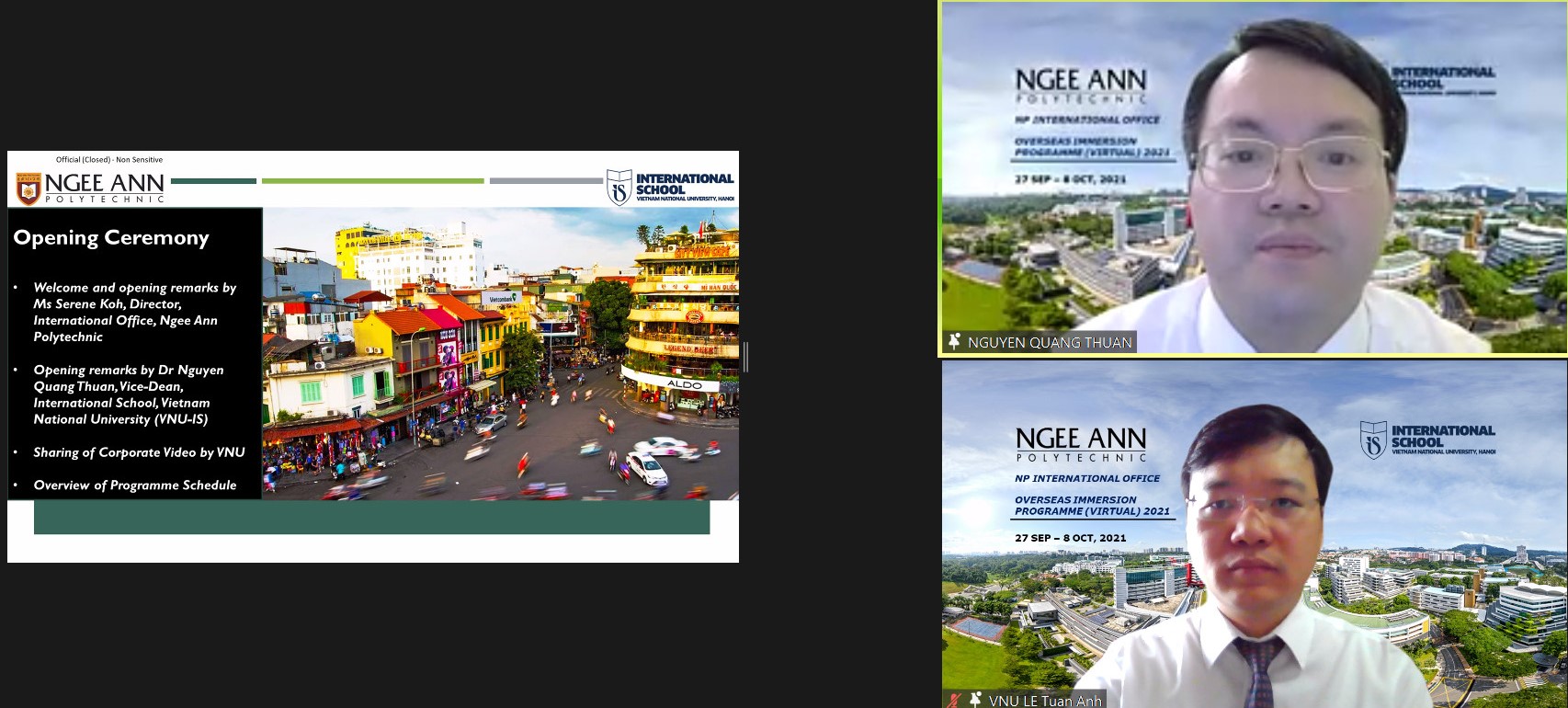Click the Ngee Ann Polytechnic crest on the slide
This screenshot has height=708, width=1568.
(28, 188)
